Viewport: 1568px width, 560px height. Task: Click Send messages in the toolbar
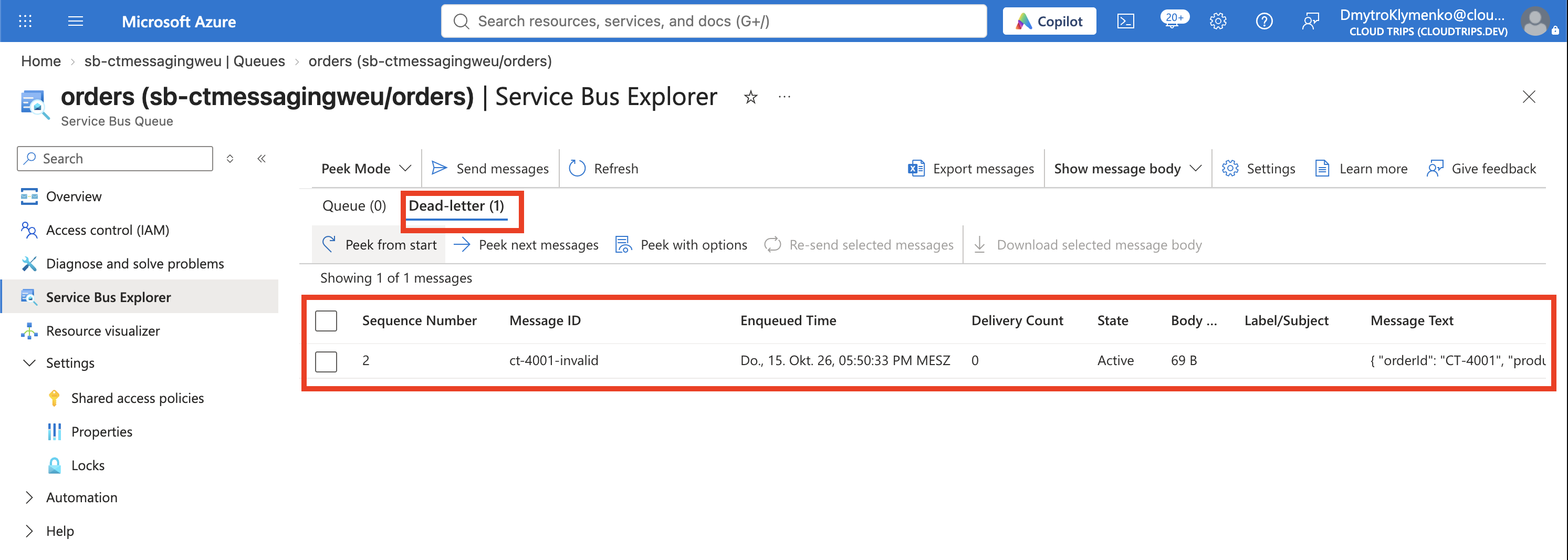(490, 169)
